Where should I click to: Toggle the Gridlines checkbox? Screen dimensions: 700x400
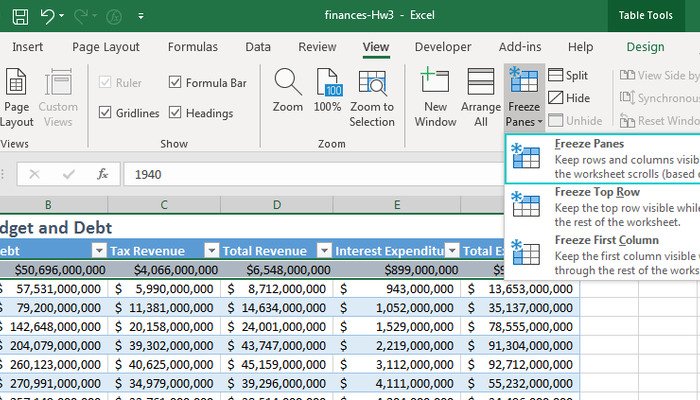[105, 112]
